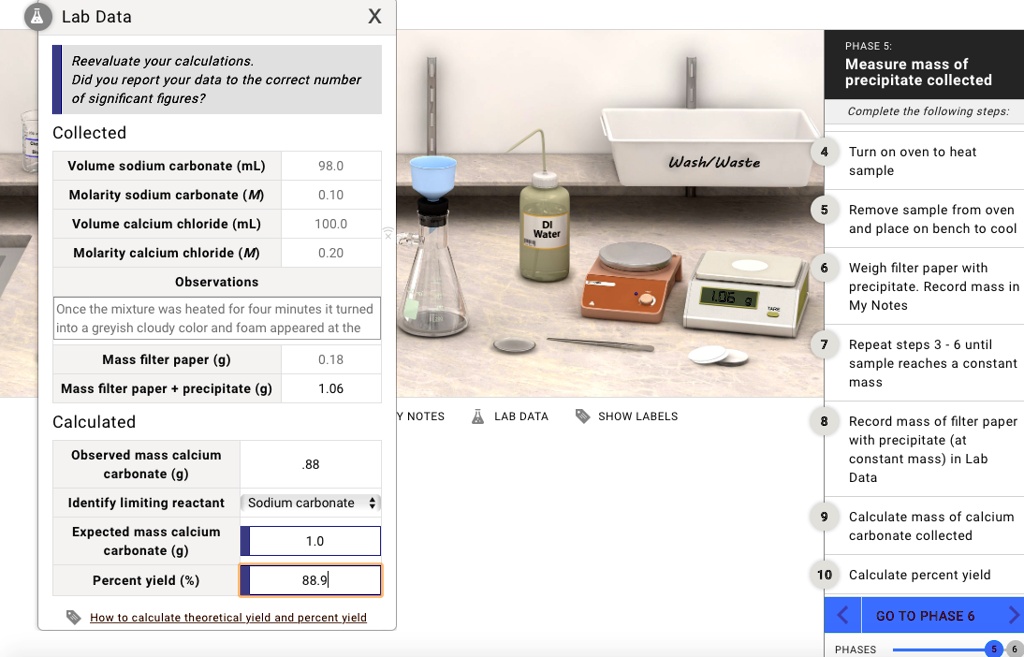Click the flask icon beside Lab Data title

click(38, 16)
